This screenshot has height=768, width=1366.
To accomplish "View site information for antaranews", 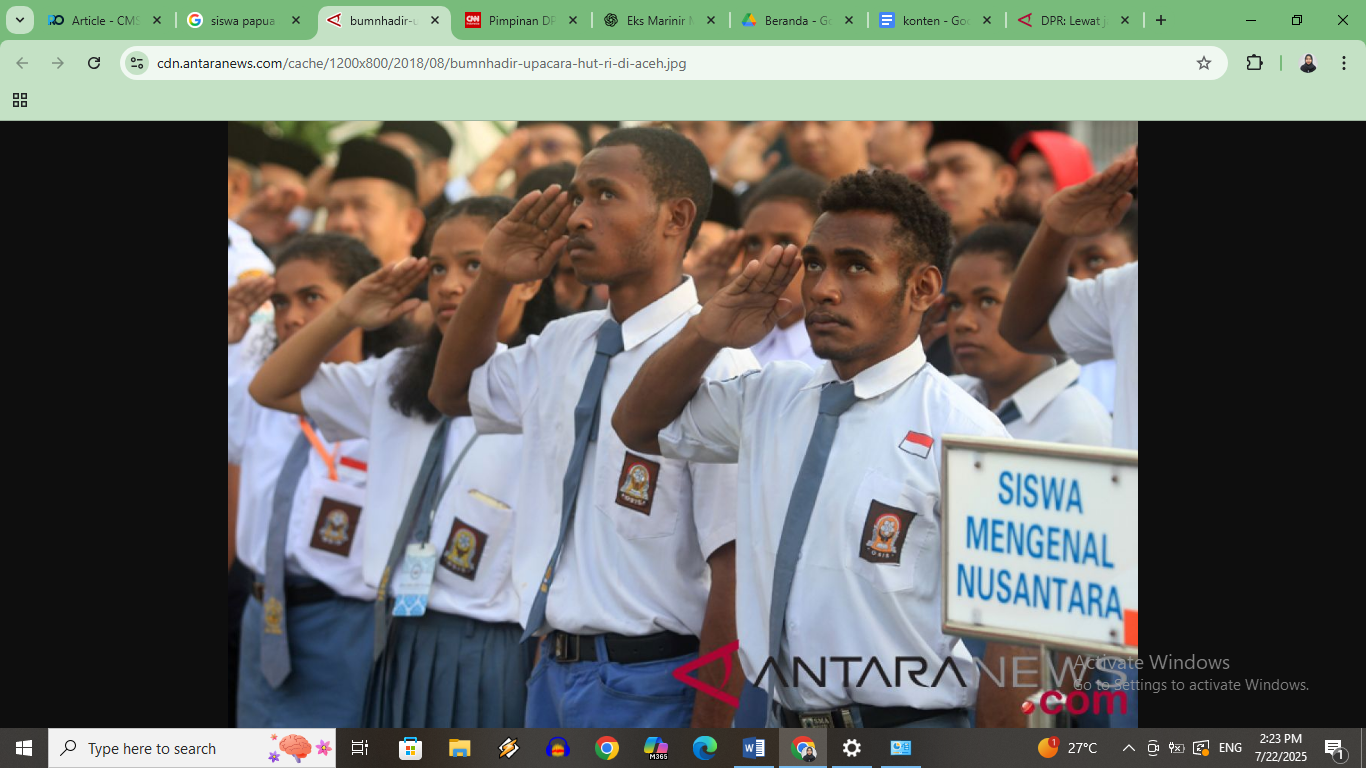I will (x=138, y=63).
